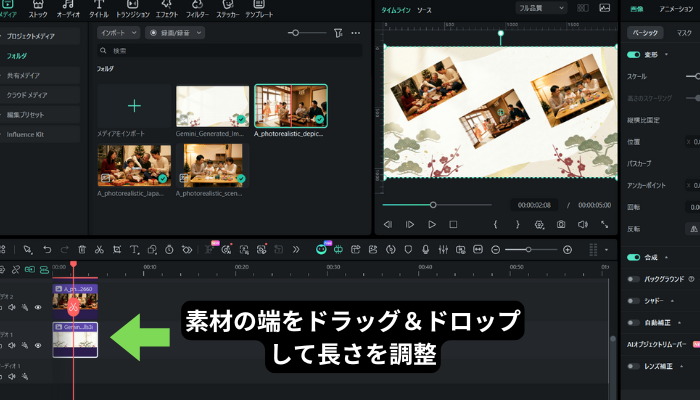700x400 pixels.
Task: Click the playhead split scissors button
Action: [x=73, y=307]
